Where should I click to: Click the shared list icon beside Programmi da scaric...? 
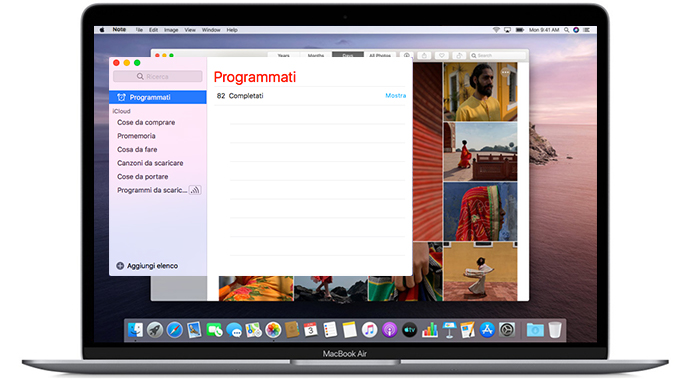click(x=195, y=190)
